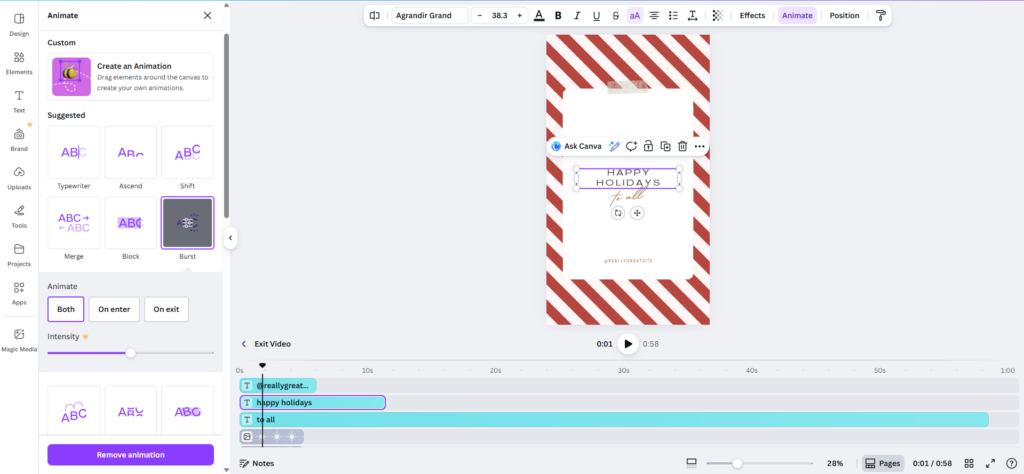The height and width of the screenshot is (474, 1024).
Task: Open the Agrandir Grand font dropdown
Action: point(429,16)
